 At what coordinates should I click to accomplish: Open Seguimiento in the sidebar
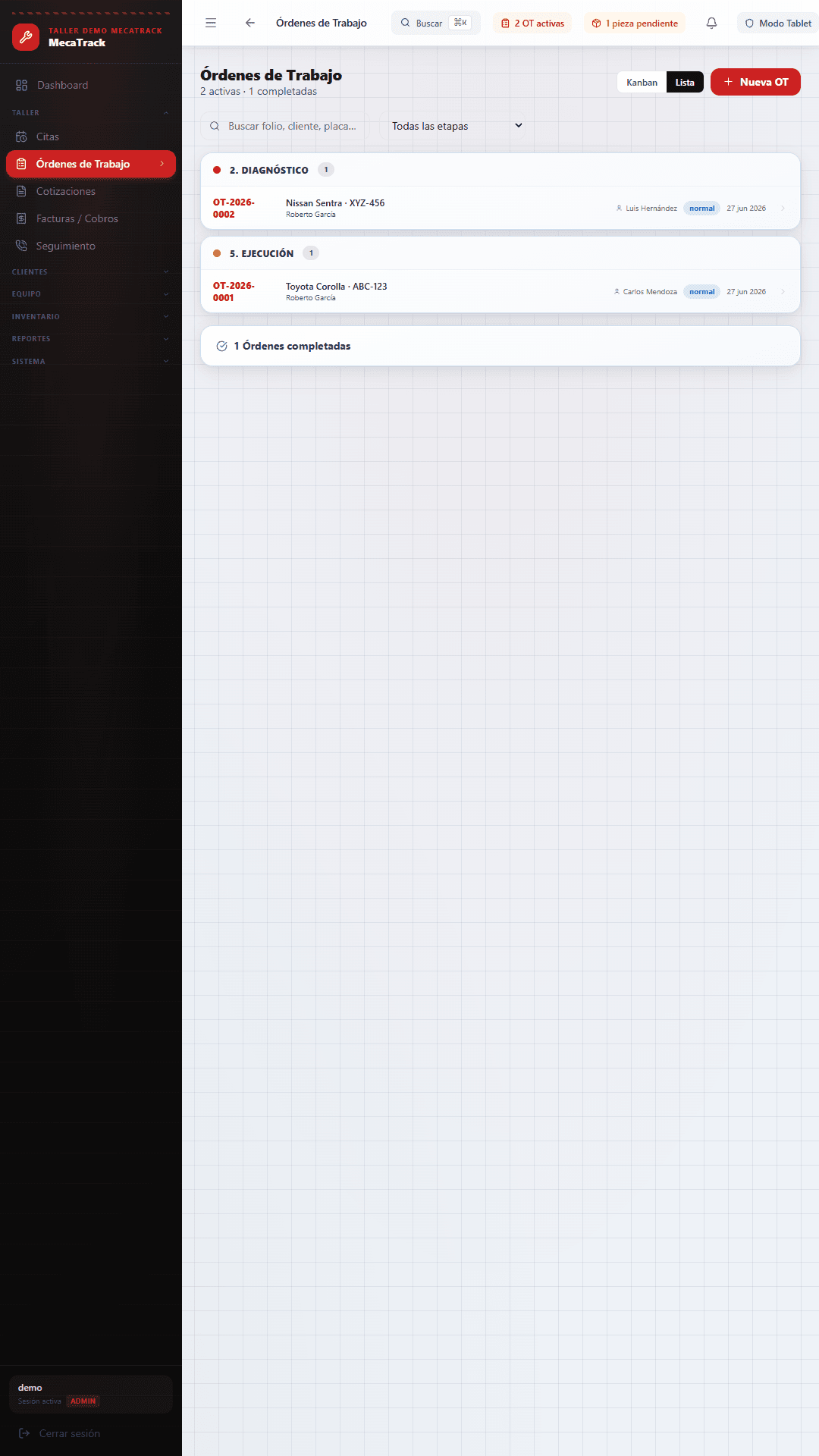coord(91,246)
